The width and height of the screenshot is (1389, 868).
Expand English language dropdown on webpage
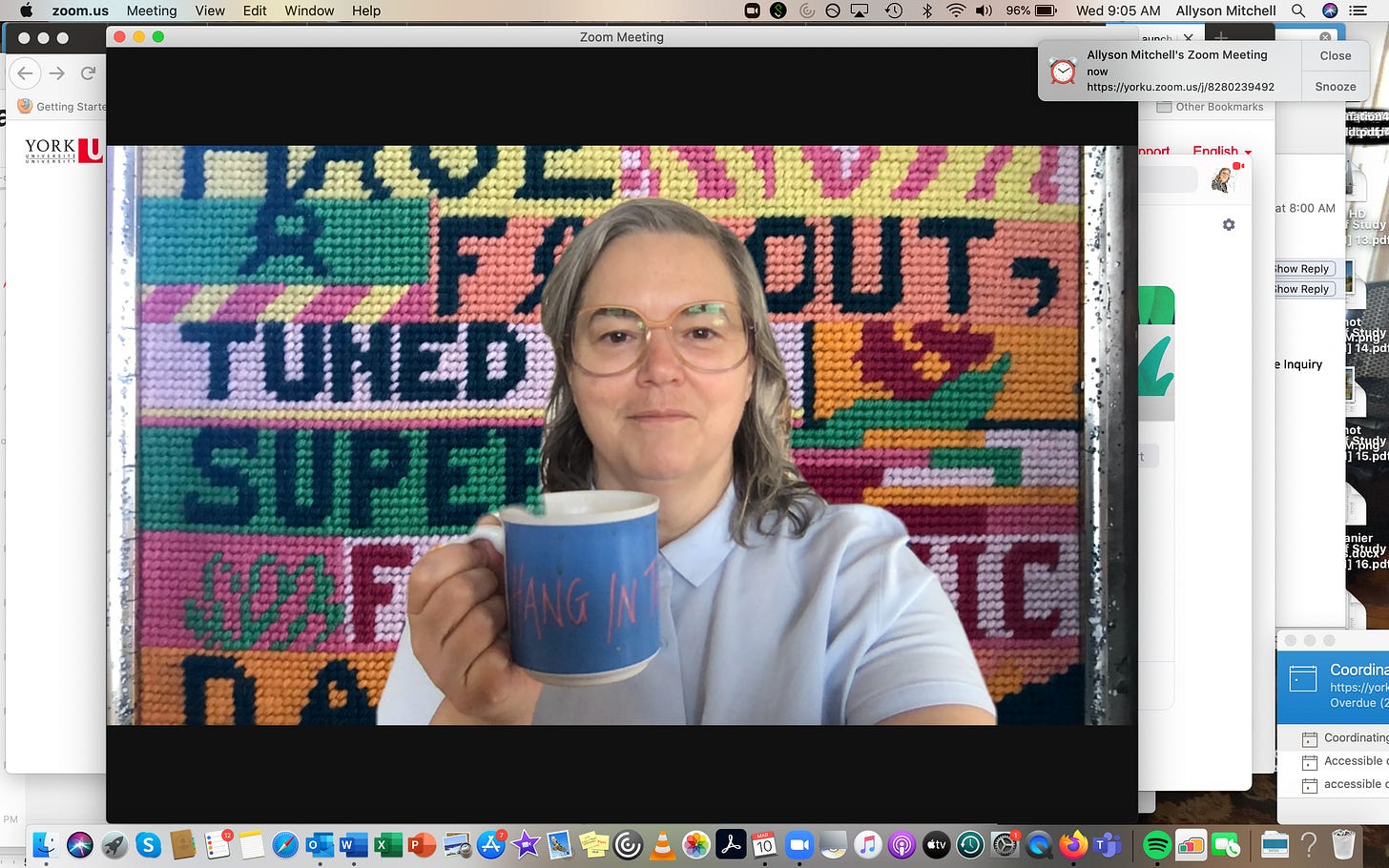pos(1222,150)
